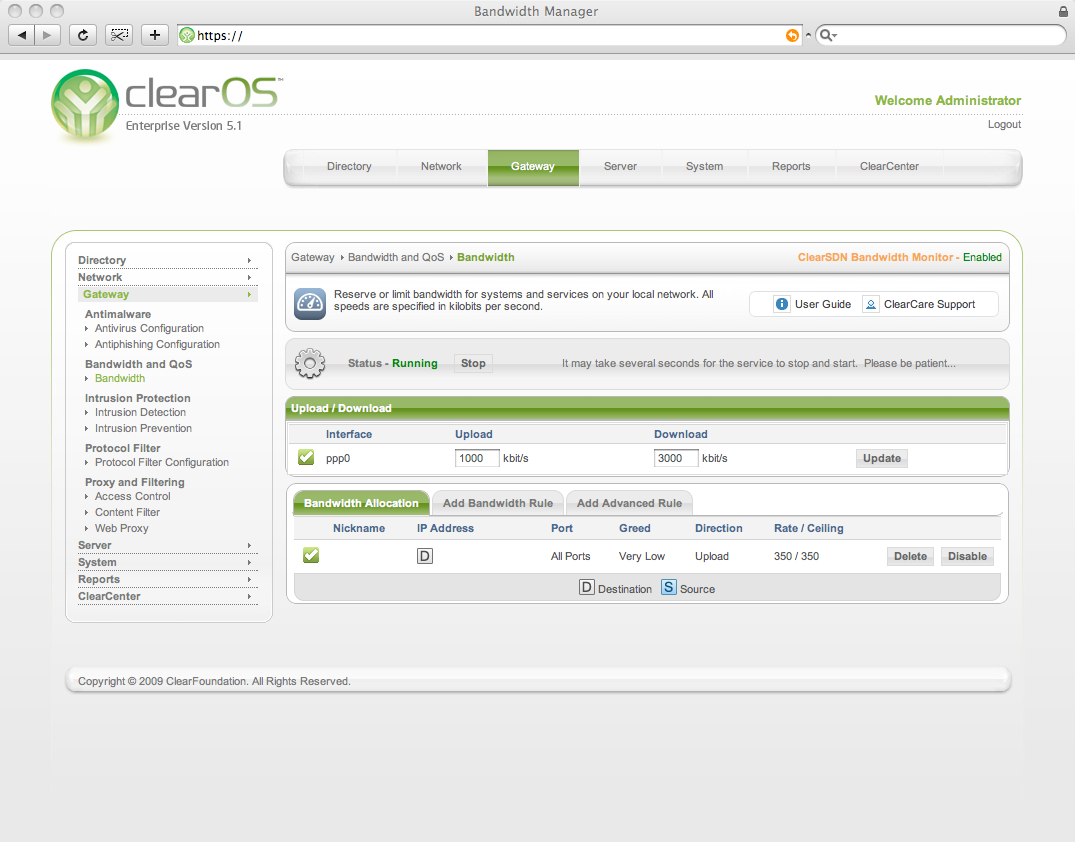
Task: Click the browser back arrow button
Action: pyautogui.click(x=21, y=35)
